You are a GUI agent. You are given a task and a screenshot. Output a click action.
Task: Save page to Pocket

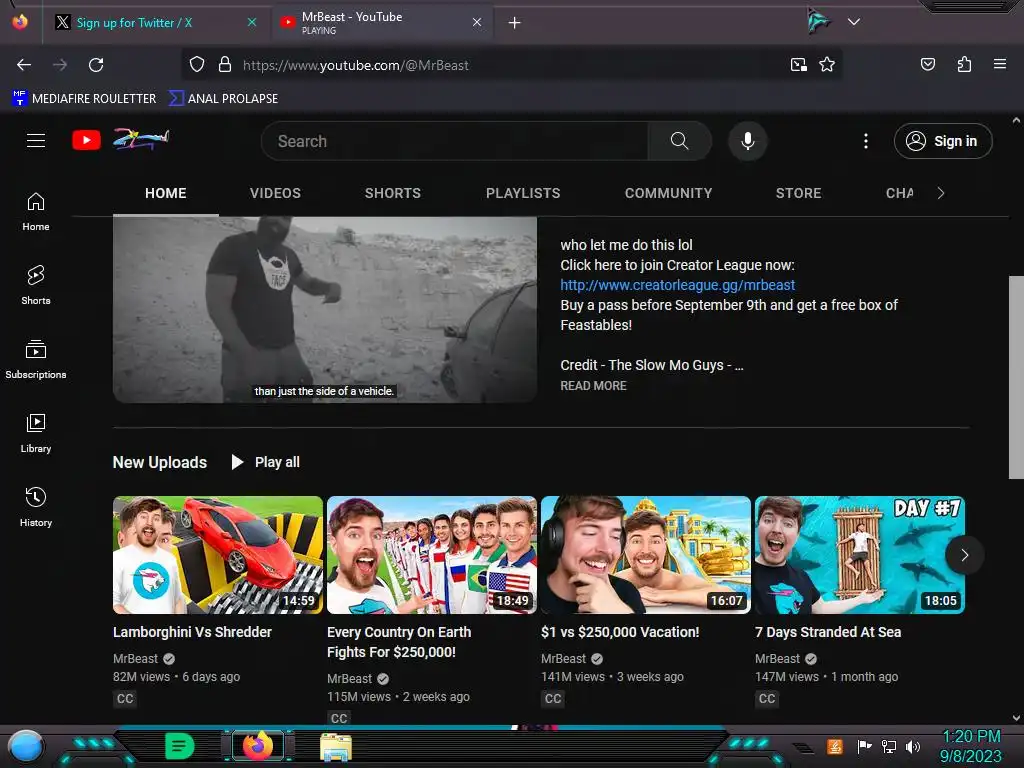click(x=928, y=64)
